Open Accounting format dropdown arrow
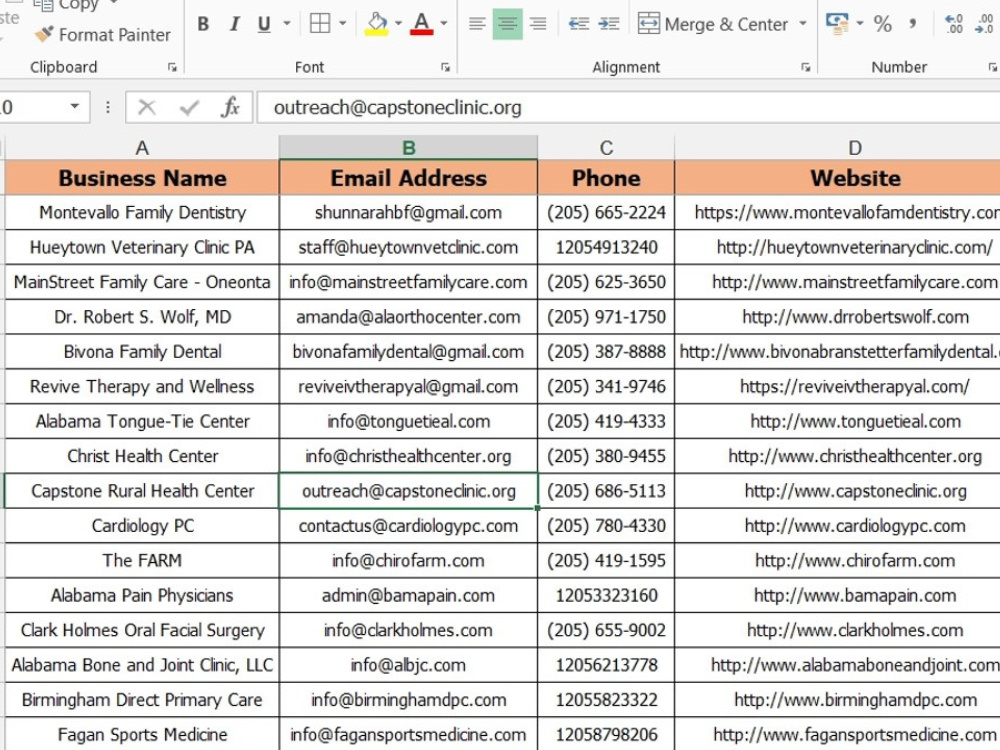 [860, 24]
